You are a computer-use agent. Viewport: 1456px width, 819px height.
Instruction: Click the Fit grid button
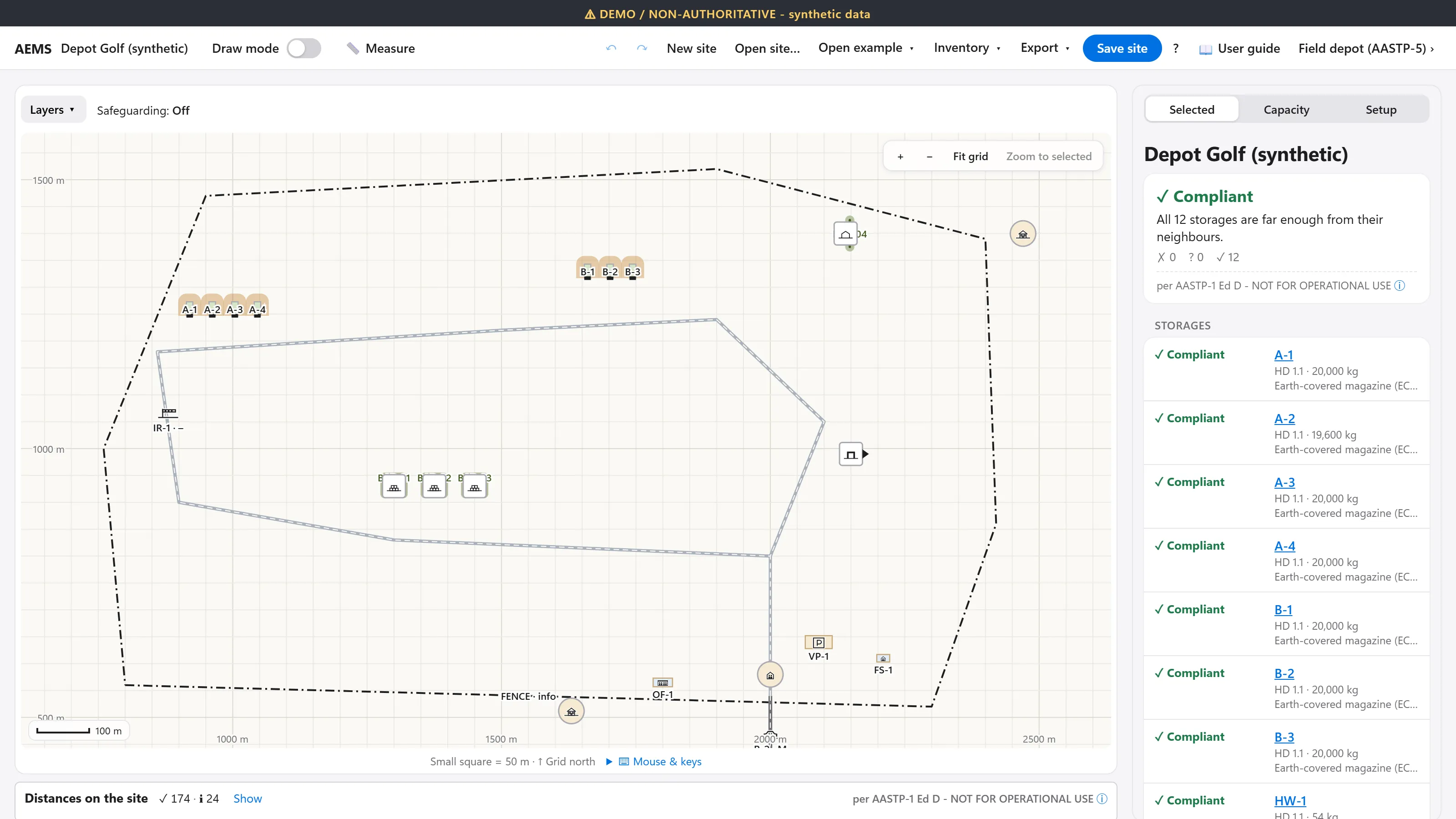[971, 157]
